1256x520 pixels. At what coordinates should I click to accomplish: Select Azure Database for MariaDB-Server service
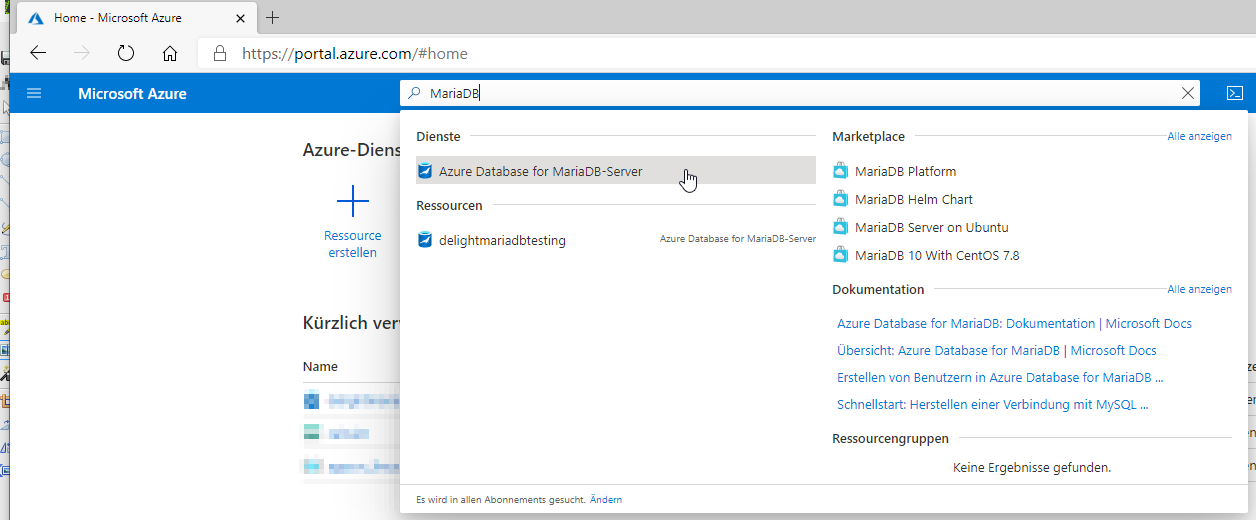540,171
